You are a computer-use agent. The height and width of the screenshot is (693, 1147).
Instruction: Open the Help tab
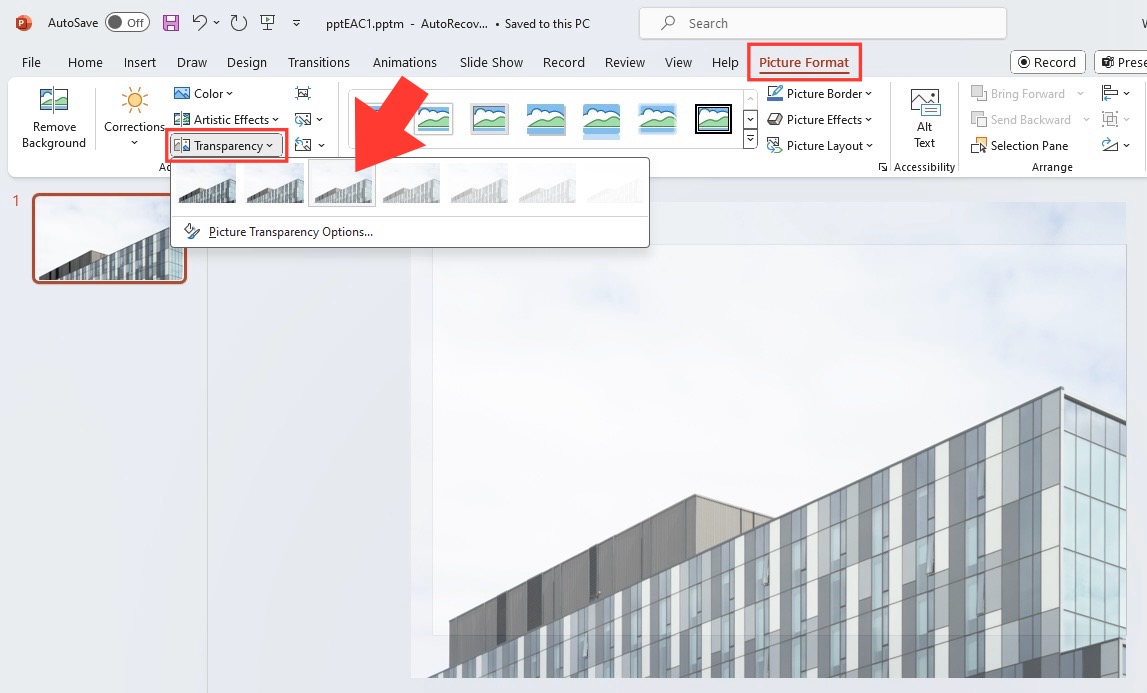point(725,62)
